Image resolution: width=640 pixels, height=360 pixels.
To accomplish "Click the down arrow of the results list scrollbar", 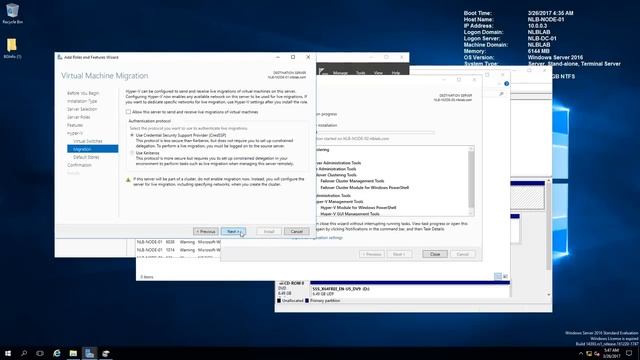I will 471,213.
